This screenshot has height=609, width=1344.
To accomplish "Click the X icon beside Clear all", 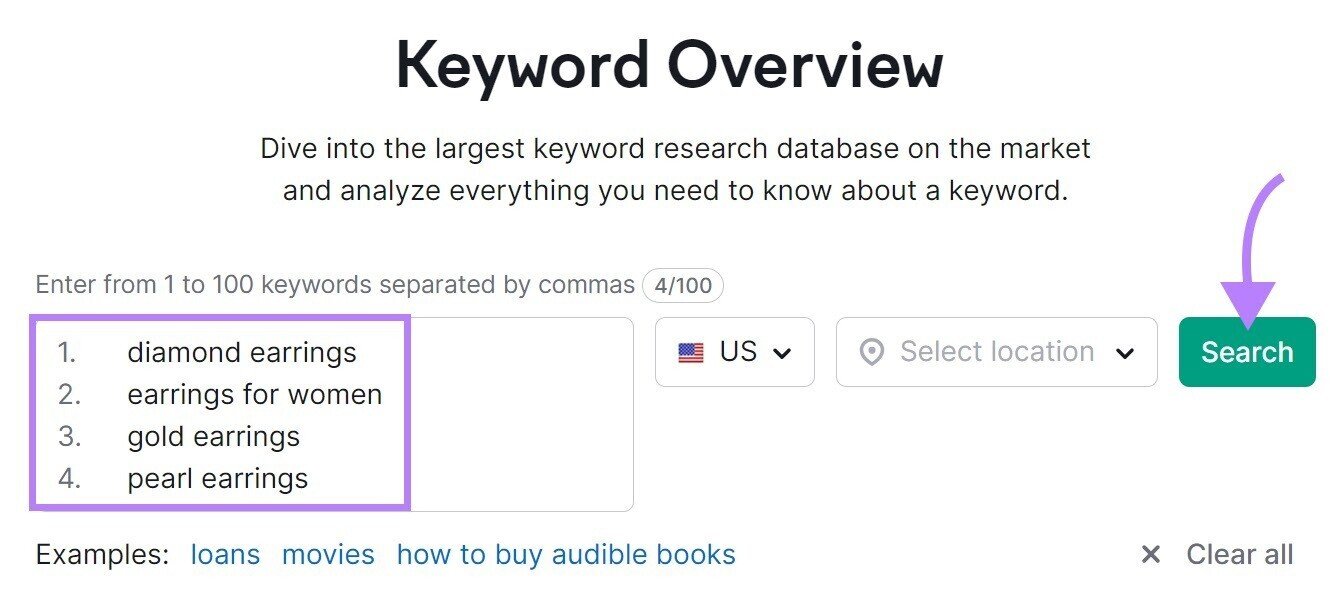I will click(x=1151, y=554).
